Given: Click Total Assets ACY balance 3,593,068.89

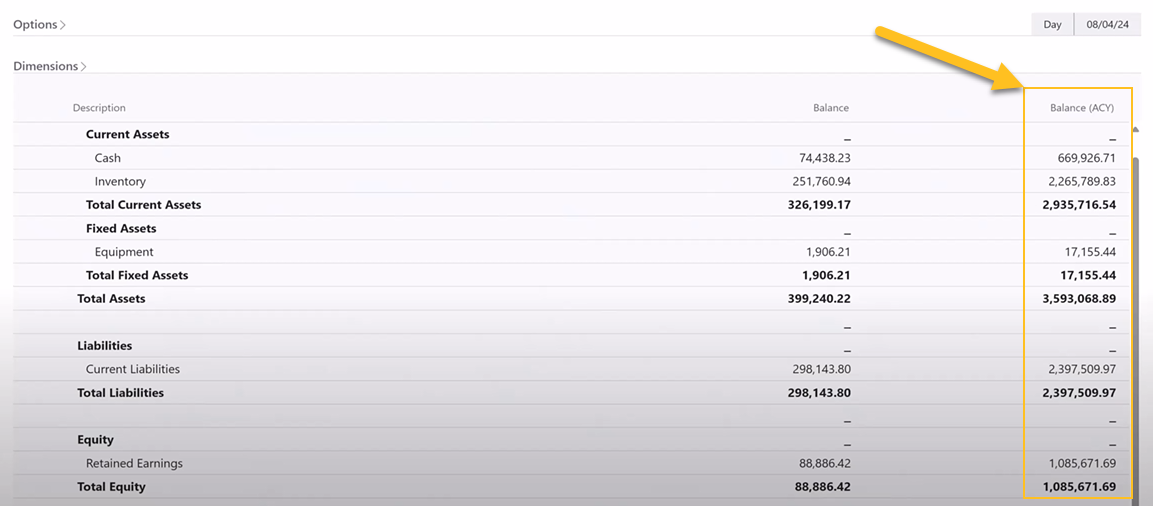Looking at the screenshot, I should [1078, 299].
